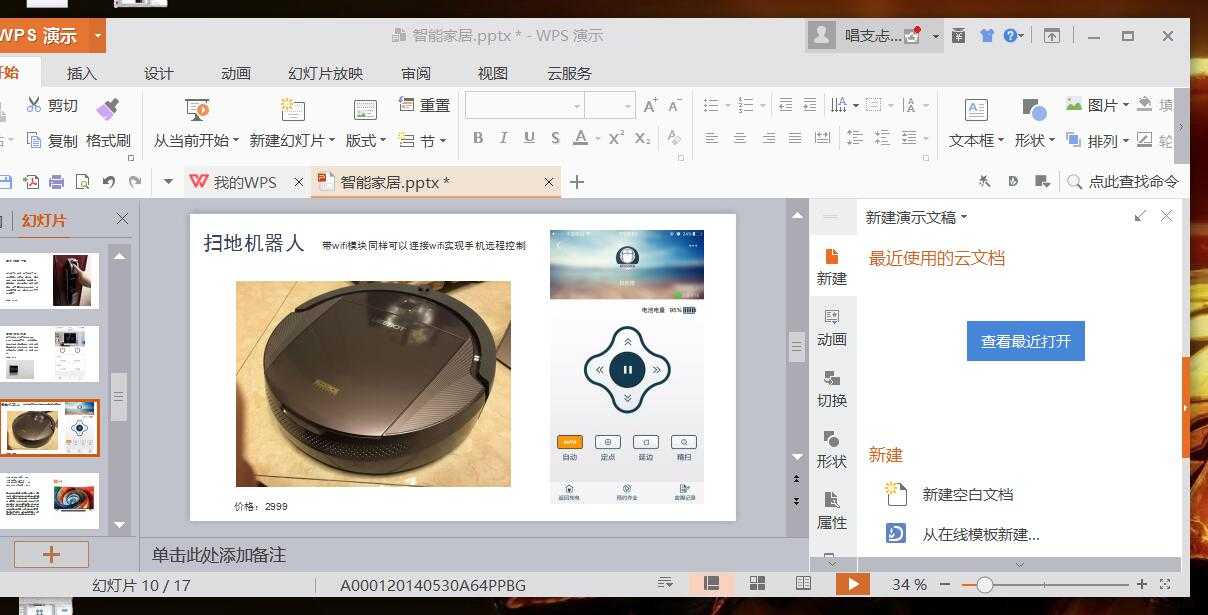Viewport: 1208px width, 615px height.
Task: Open the 插入 ribbon tab
Action: (x=82, y=73)
